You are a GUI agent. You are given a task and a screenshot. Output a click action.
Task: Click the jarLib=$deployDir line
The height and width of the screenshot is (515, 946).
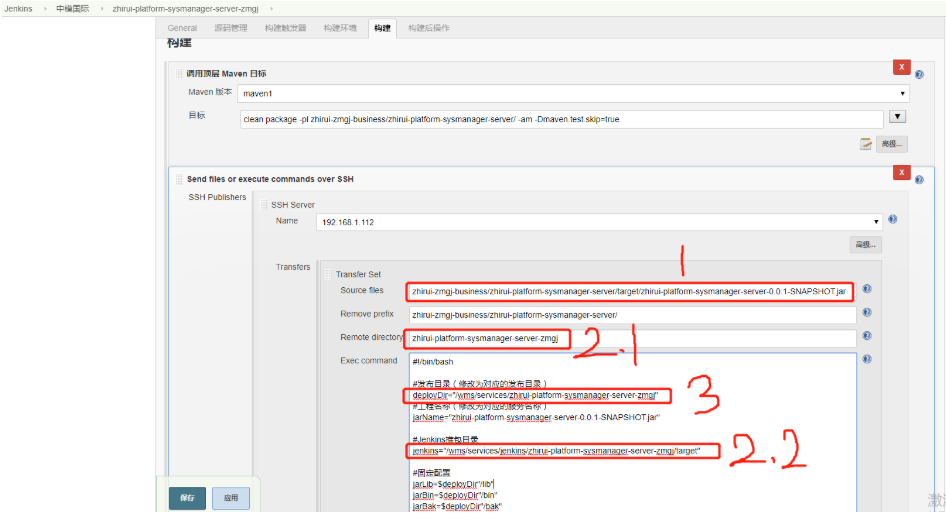pos(453,484)
